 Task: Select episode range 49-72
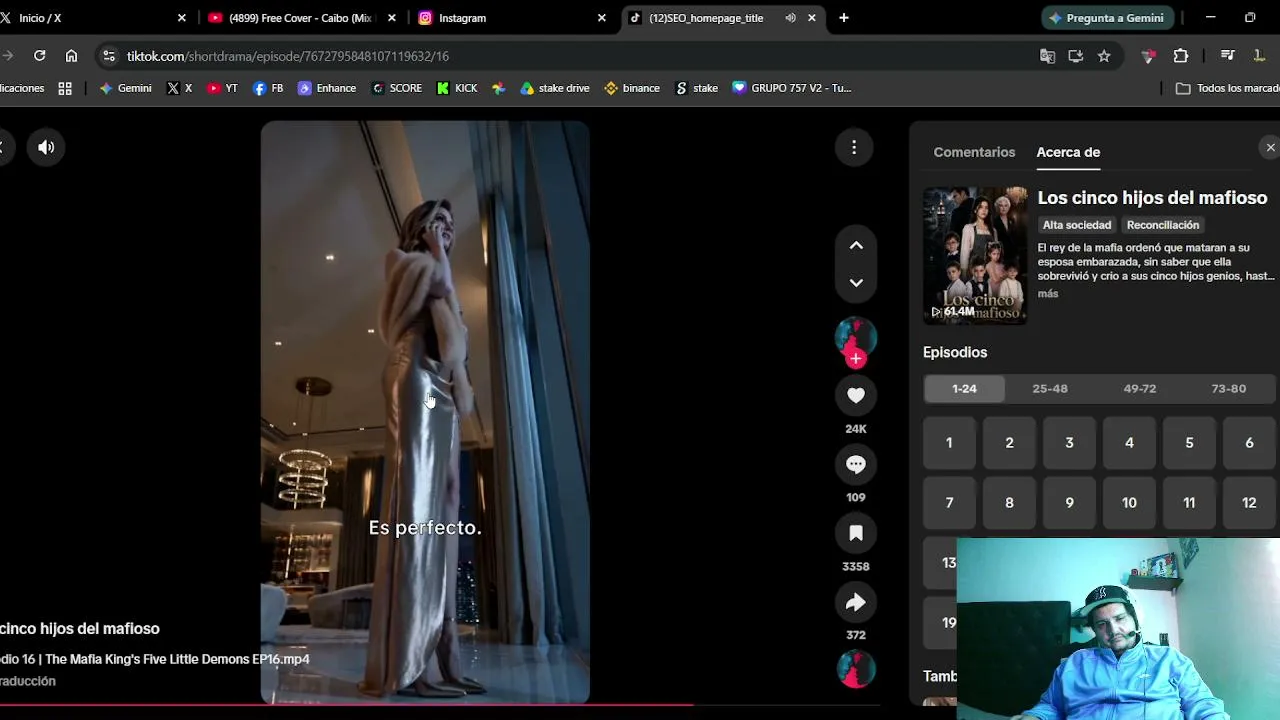point(1140,389)
